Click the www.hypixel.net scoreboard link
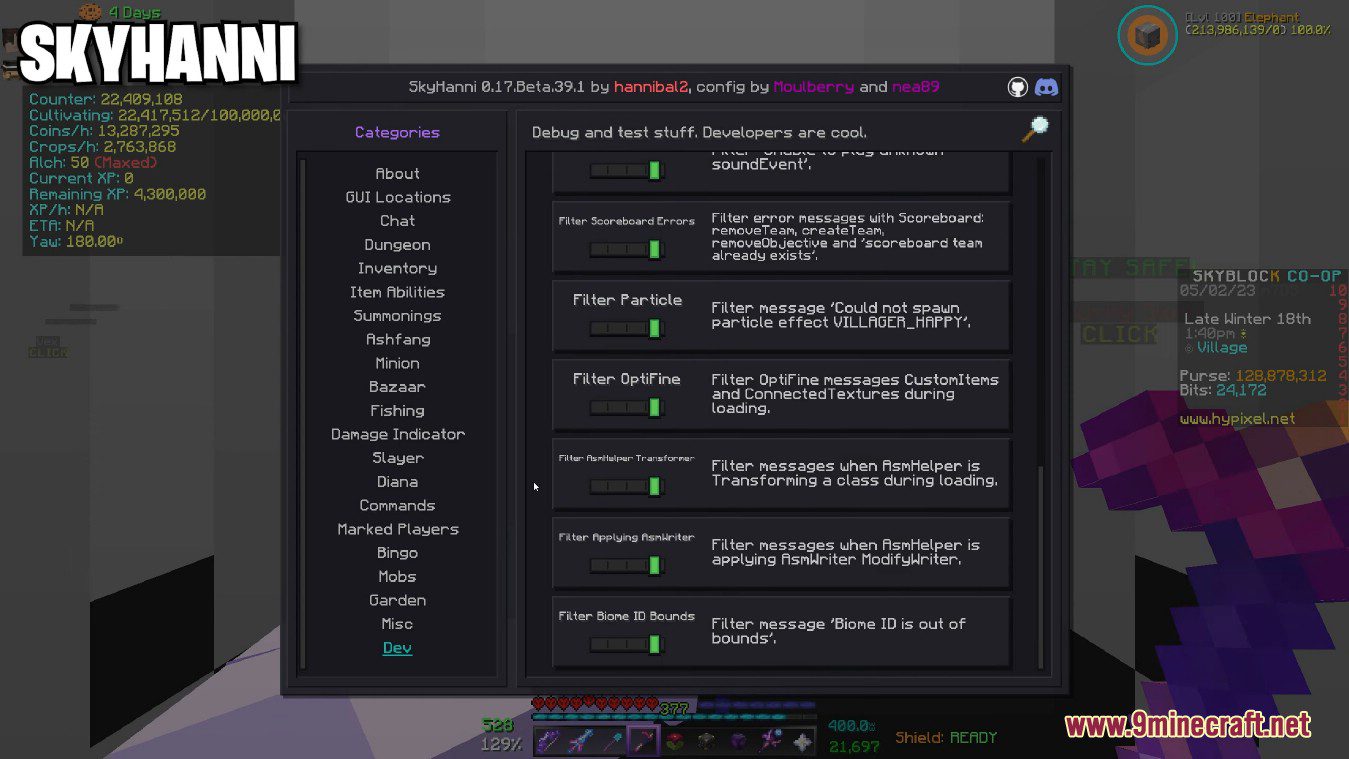 pos(1236,419)
